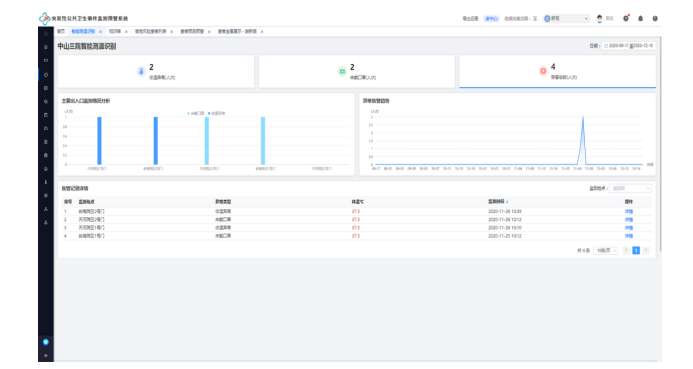Click the glowing blue circle icon in sidebar bottom
Screen dimensions: 693x369
tap(46, 342)
